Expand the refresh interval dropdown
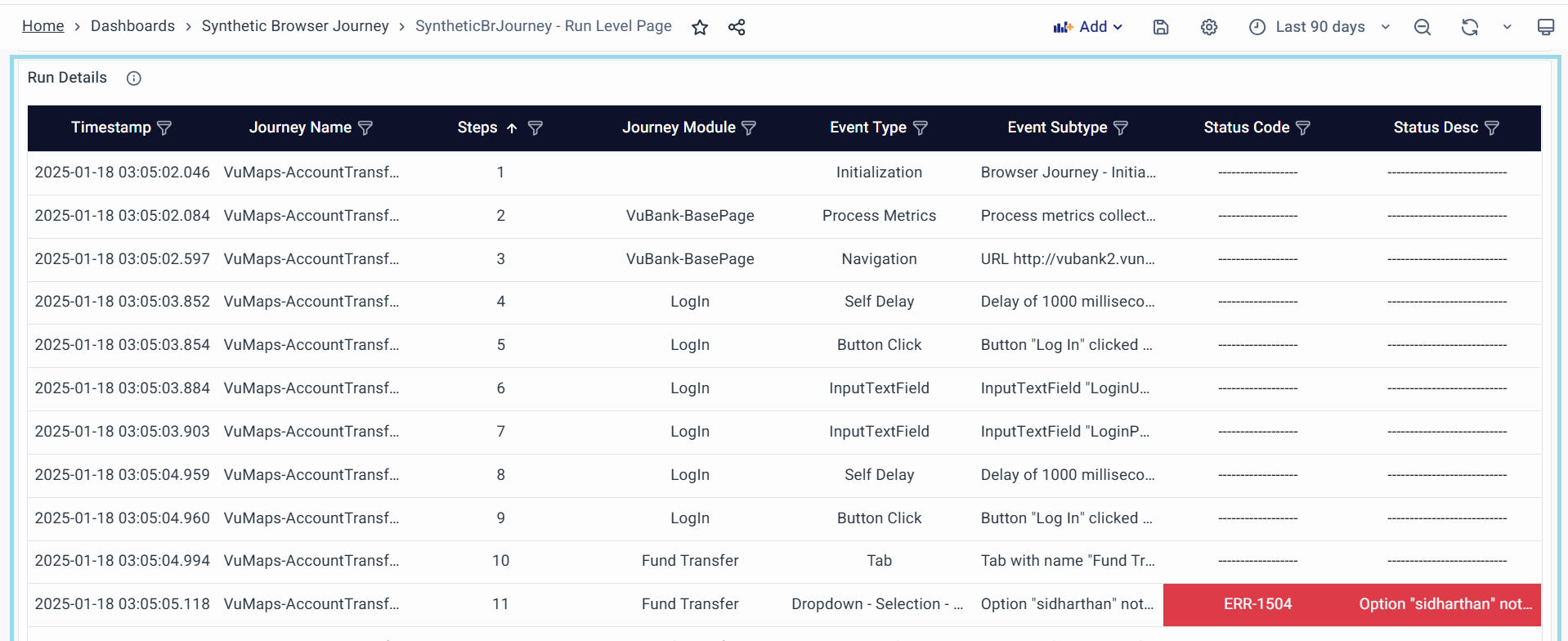 point(1507,27)
